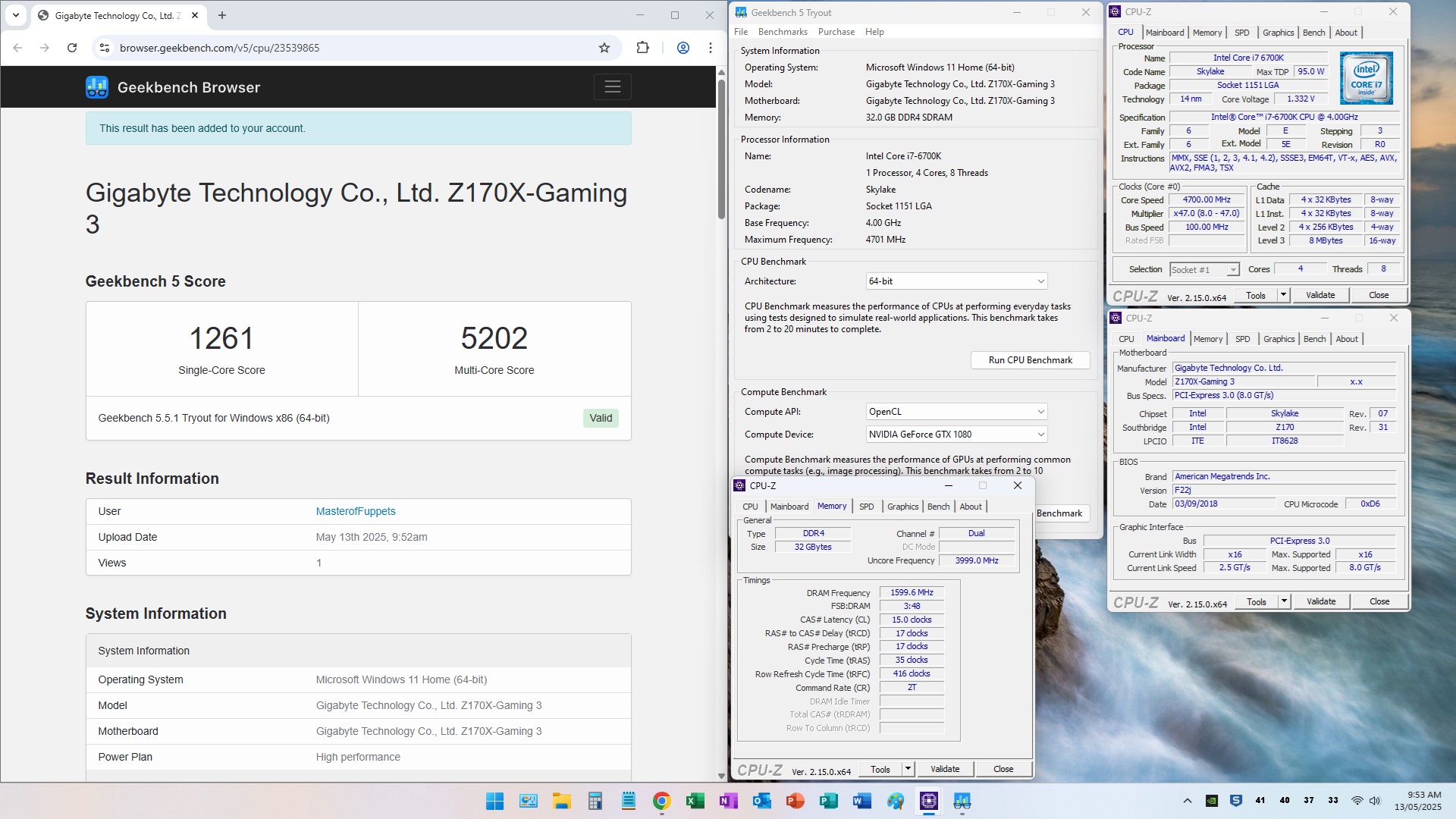Launch Publisher from the taskbar
The height and width of the screenshot is (819, 1456).
point(828,801)
